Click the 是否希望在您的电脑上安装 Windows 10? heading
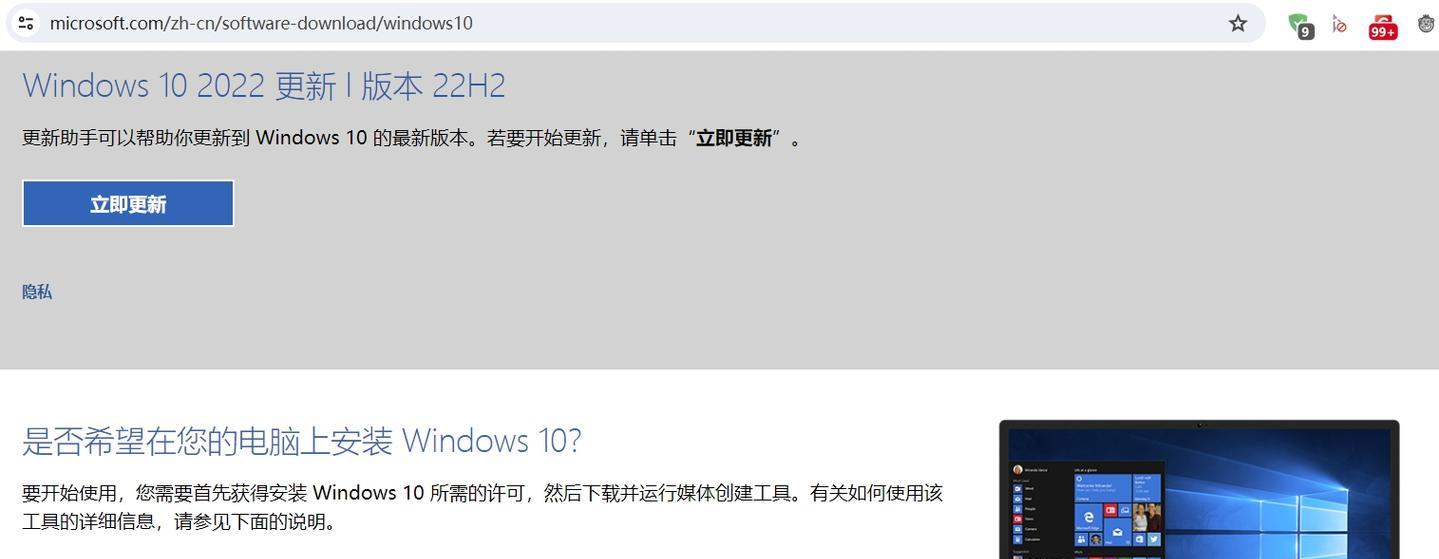This screenshot has width=1439, height=559. click(301, 441)
